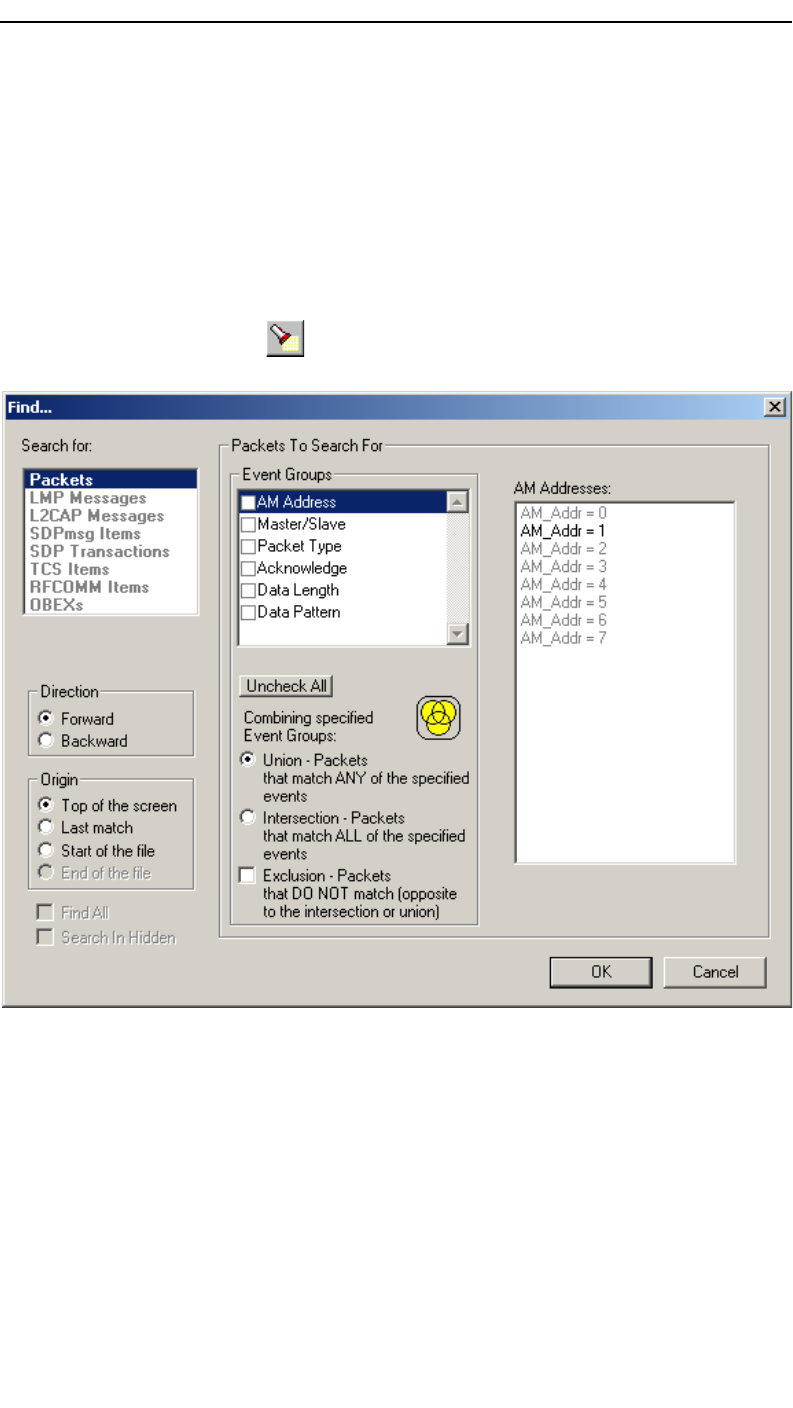Viewport: 793px width, 1408px height.
Task: Set origin to Top of the screen
Action: click(x=44, y=805)
